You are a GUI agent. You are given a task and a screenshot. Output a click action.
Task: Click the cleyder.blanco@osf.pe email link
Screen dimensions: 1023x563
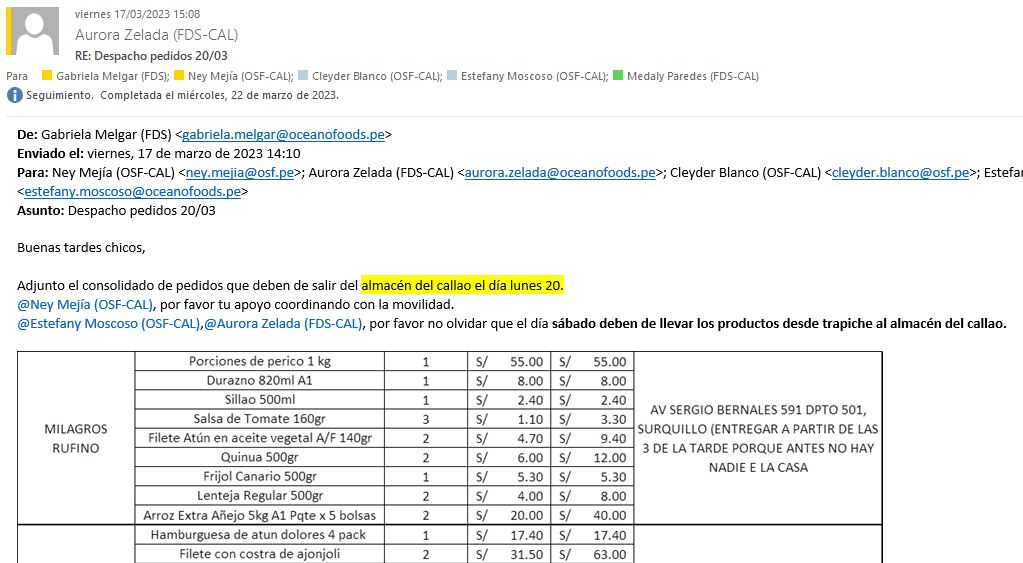pos(901,172)
